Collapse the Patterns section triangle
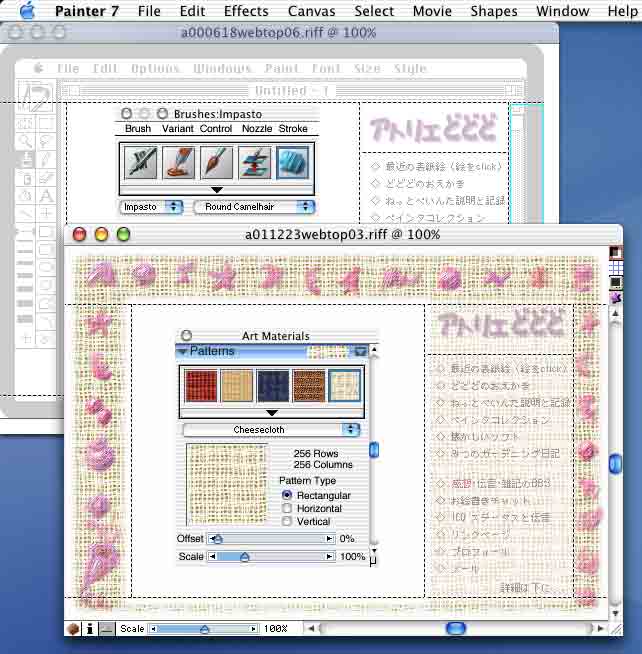 click(x=183, y=351)
